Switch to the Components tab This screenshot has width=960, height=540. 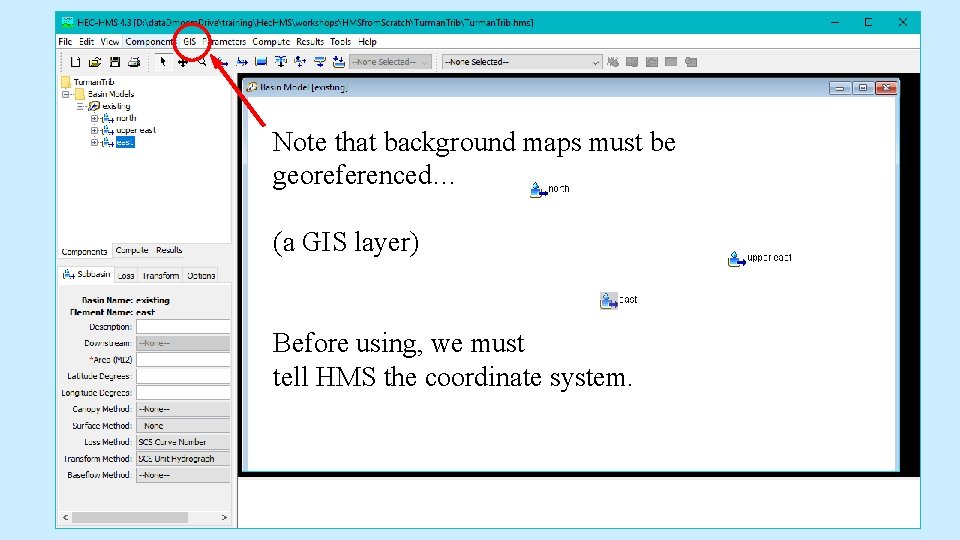[84, 252]
